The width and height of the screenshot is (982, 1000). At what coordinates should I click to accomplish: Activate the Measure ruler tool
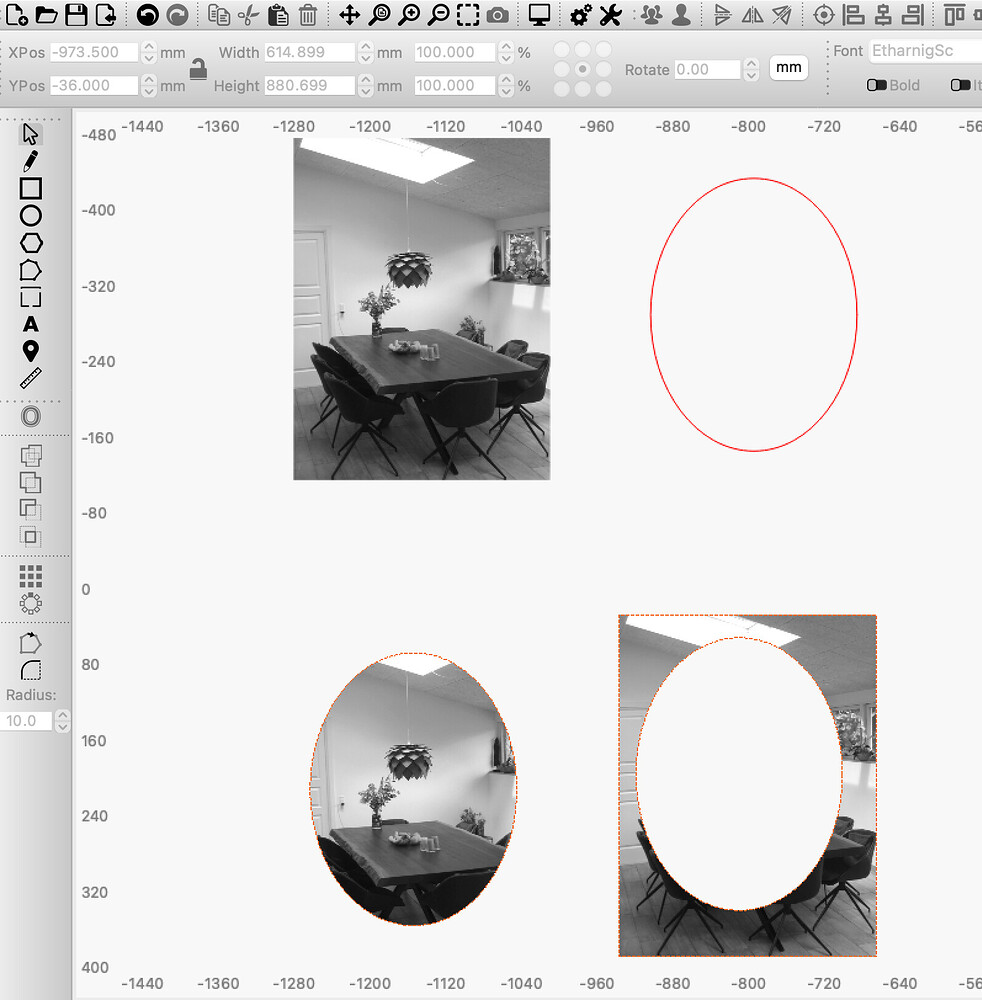click(31, 378)
